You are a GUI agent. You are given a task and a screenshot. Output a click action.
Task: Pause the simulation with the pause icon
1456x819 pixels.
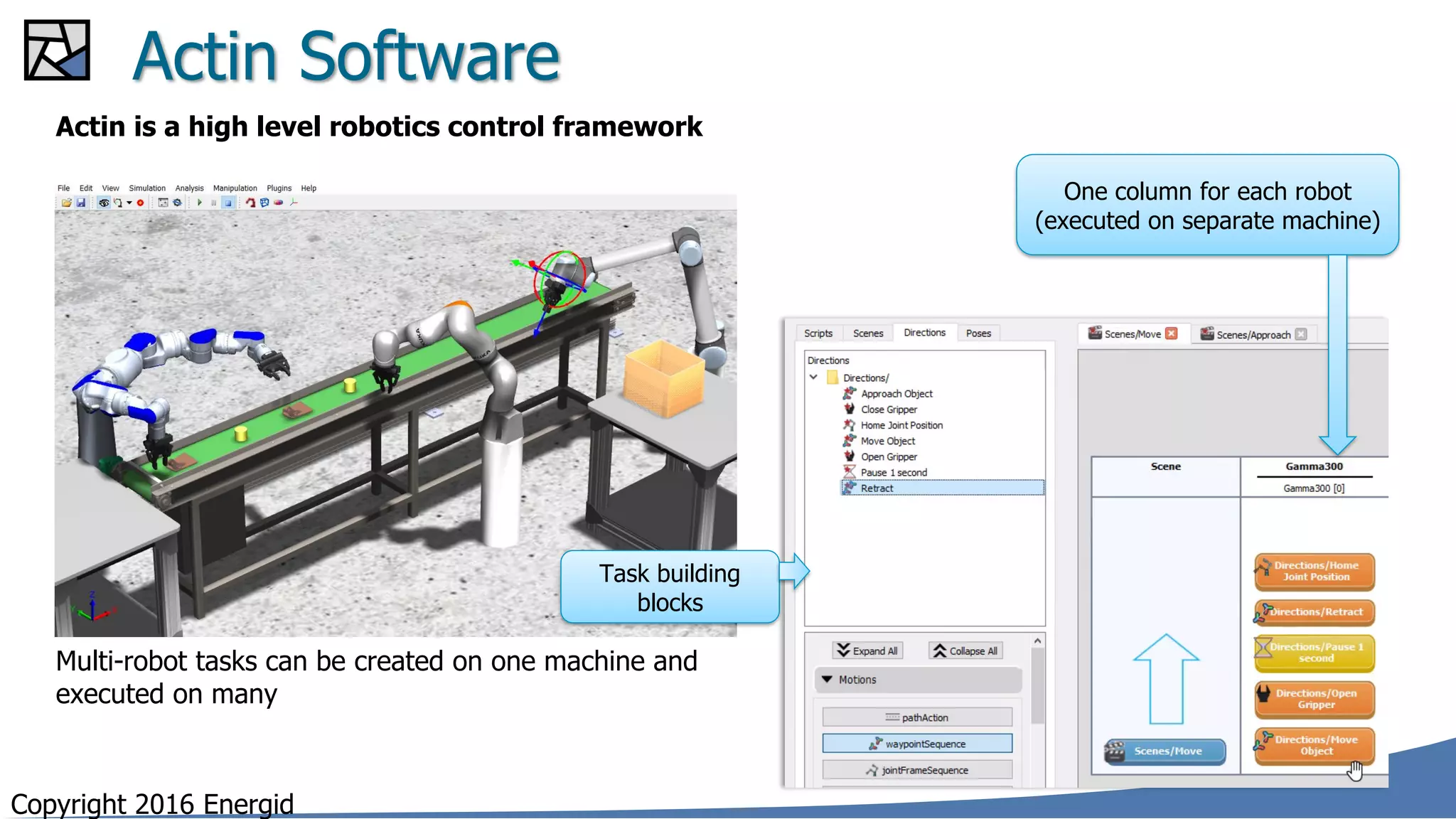coord(213,203)
